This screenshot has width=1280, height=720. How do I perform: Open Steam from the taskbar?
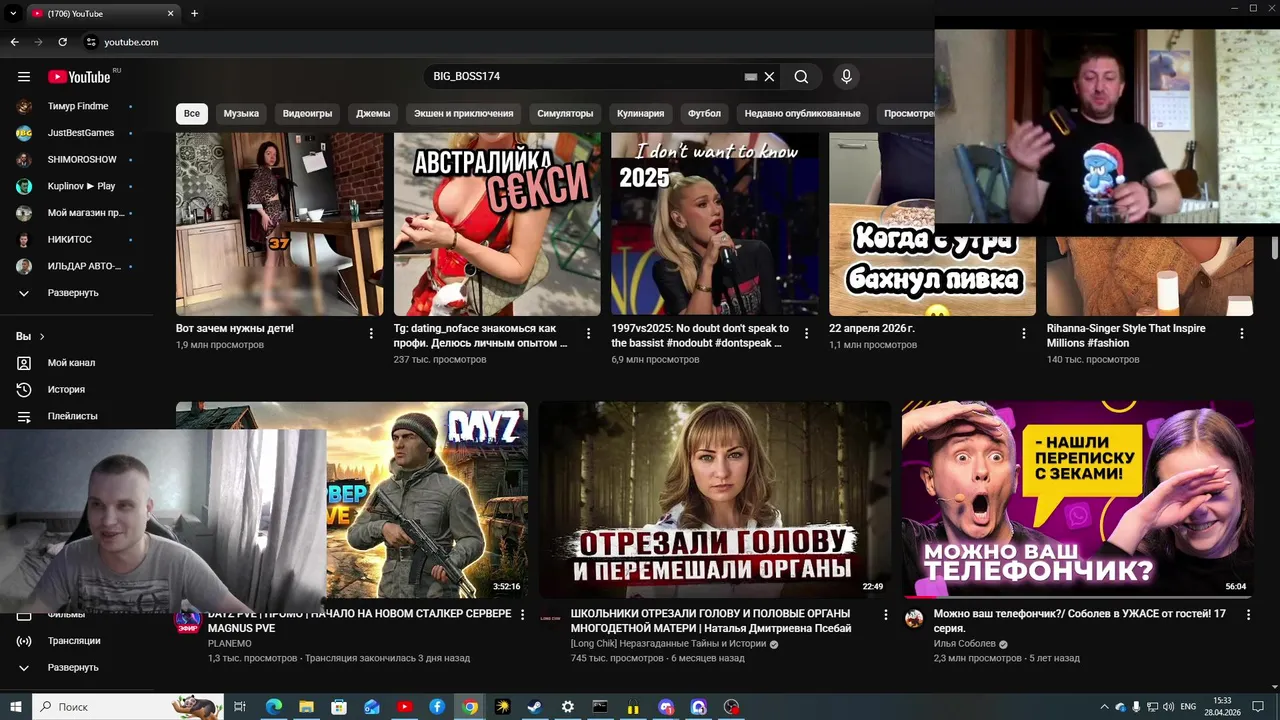coord(534,707)
